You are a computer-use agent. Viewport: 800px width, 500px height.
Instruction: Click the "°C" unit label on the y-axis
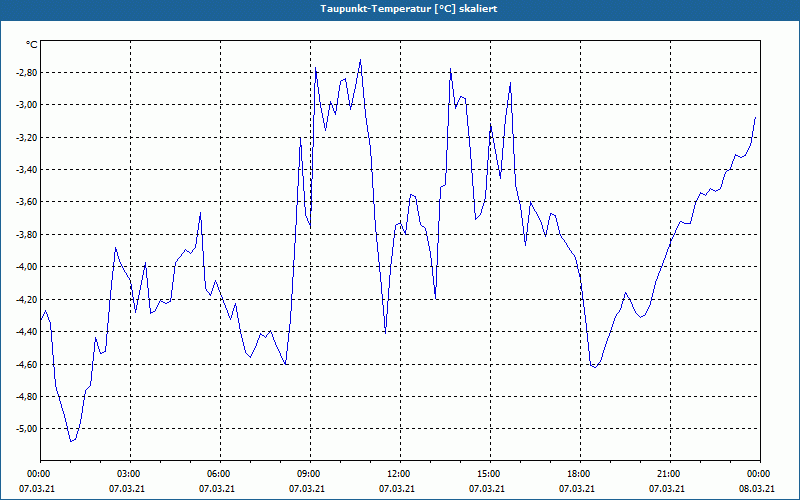(32, 45)
